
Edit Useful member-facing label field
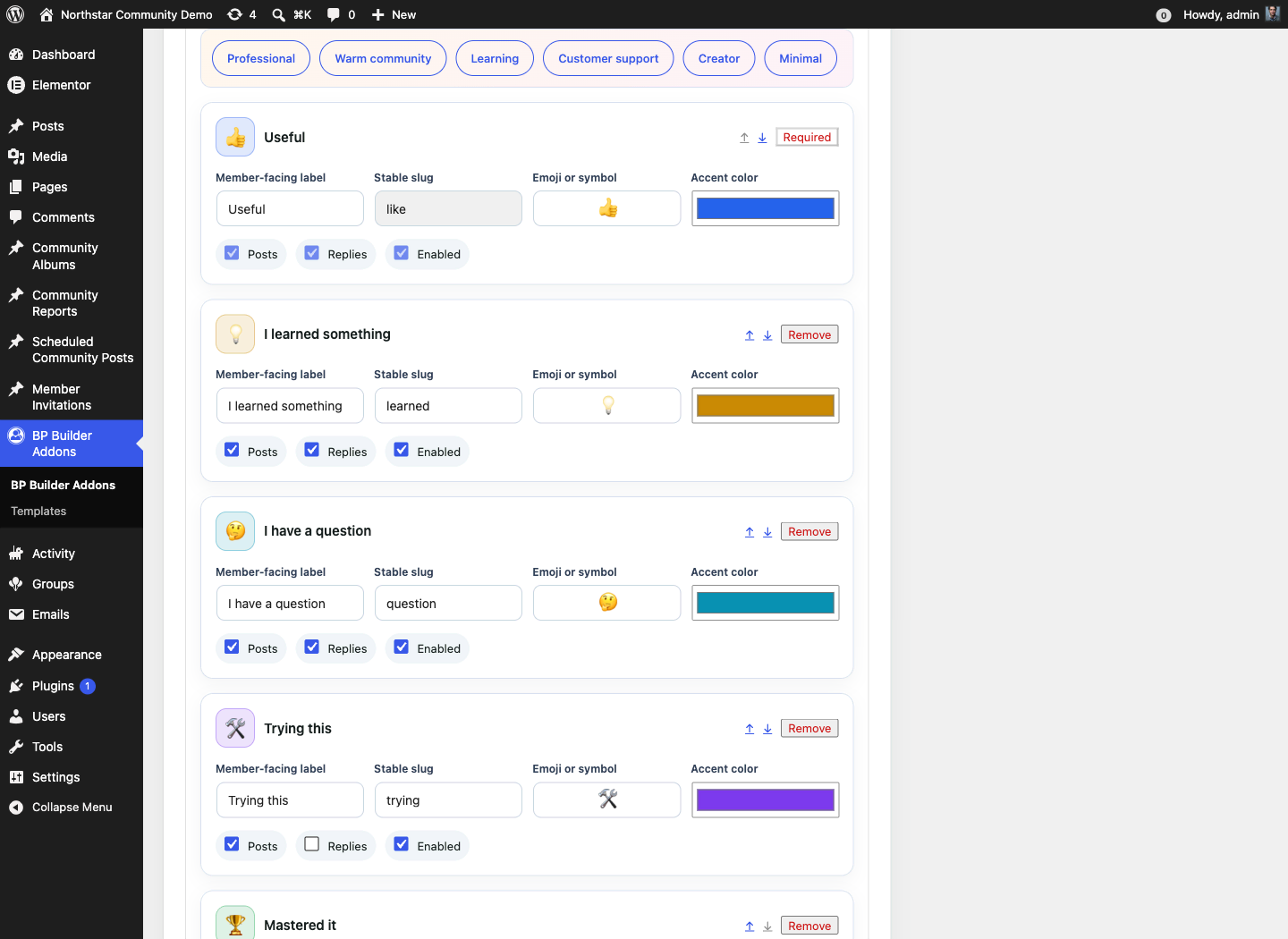click(290, 208)
